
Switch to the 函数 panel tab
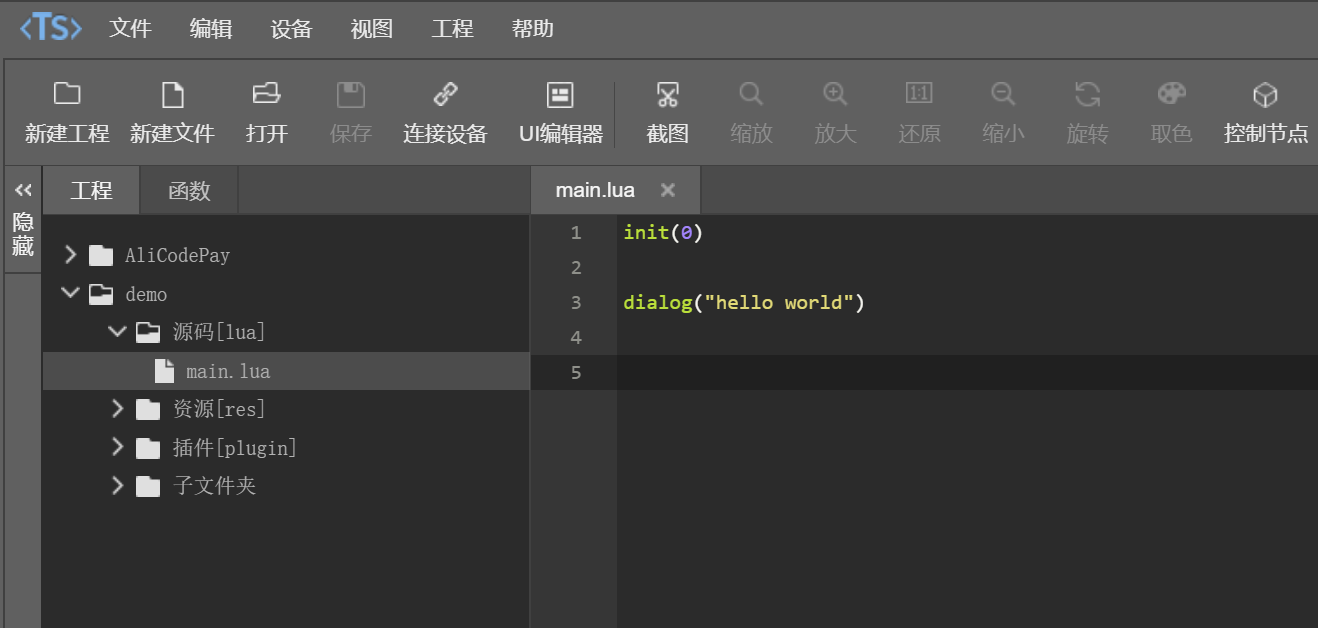click(189, 190)
